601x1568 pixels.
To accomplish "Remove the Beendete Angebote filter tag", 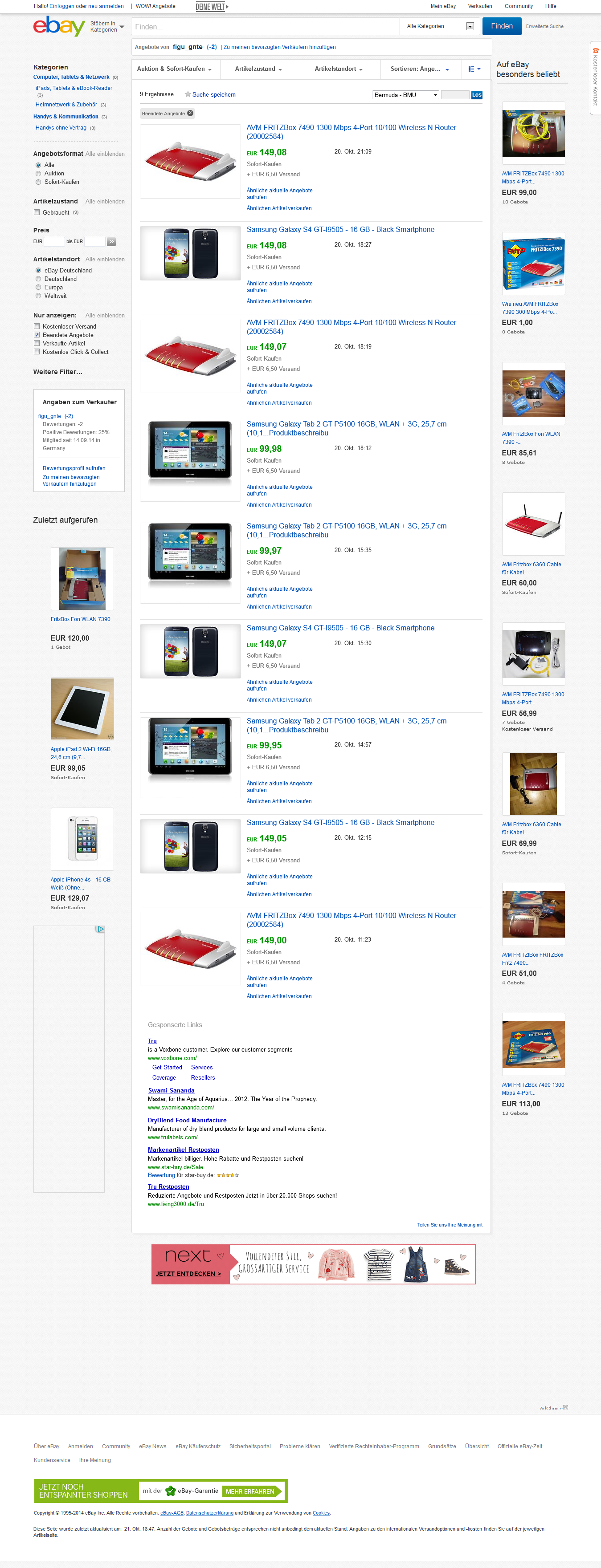I will point(190,113).
